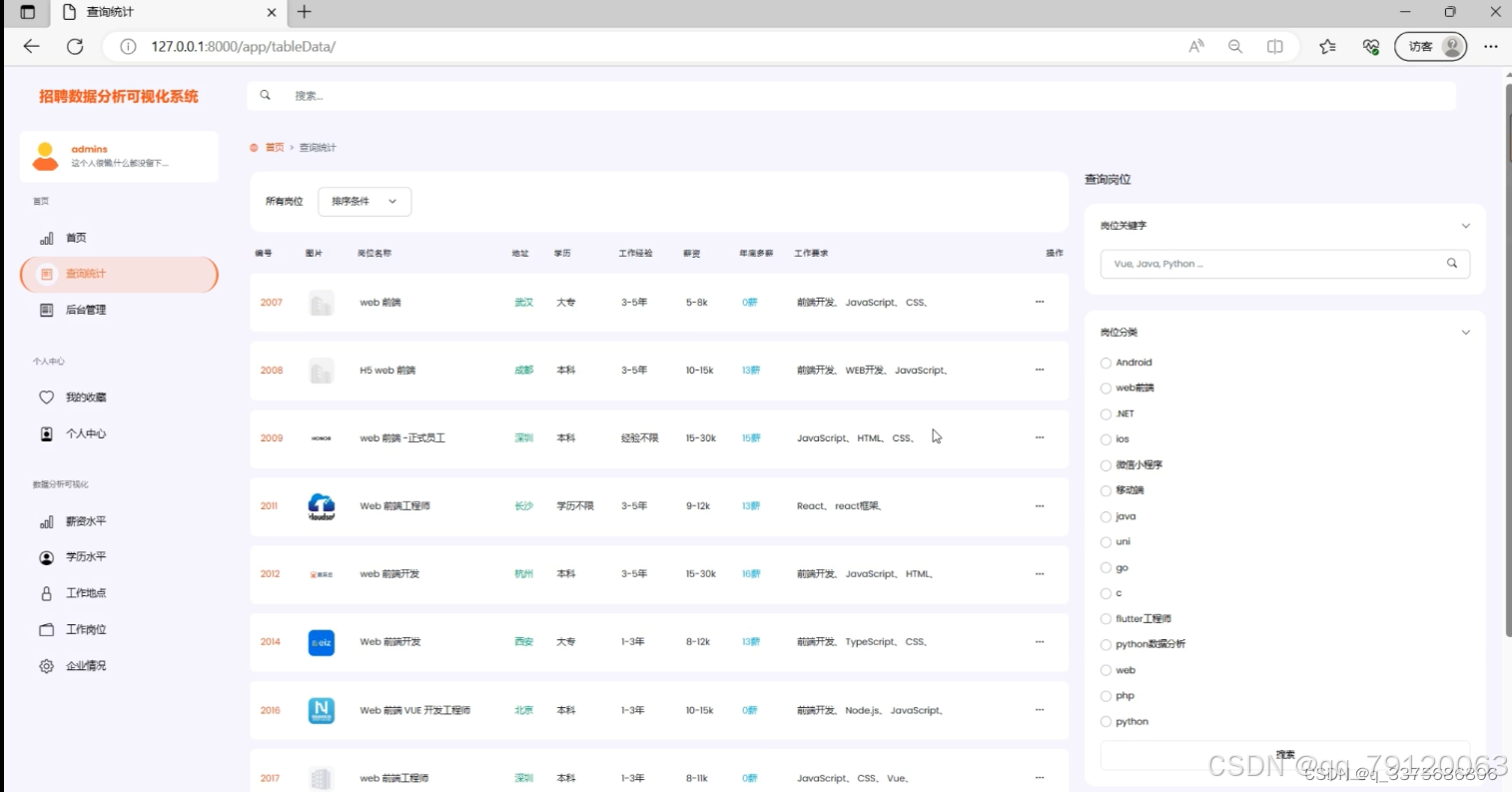Close the 查询统计 browser tab

[272, 12]
